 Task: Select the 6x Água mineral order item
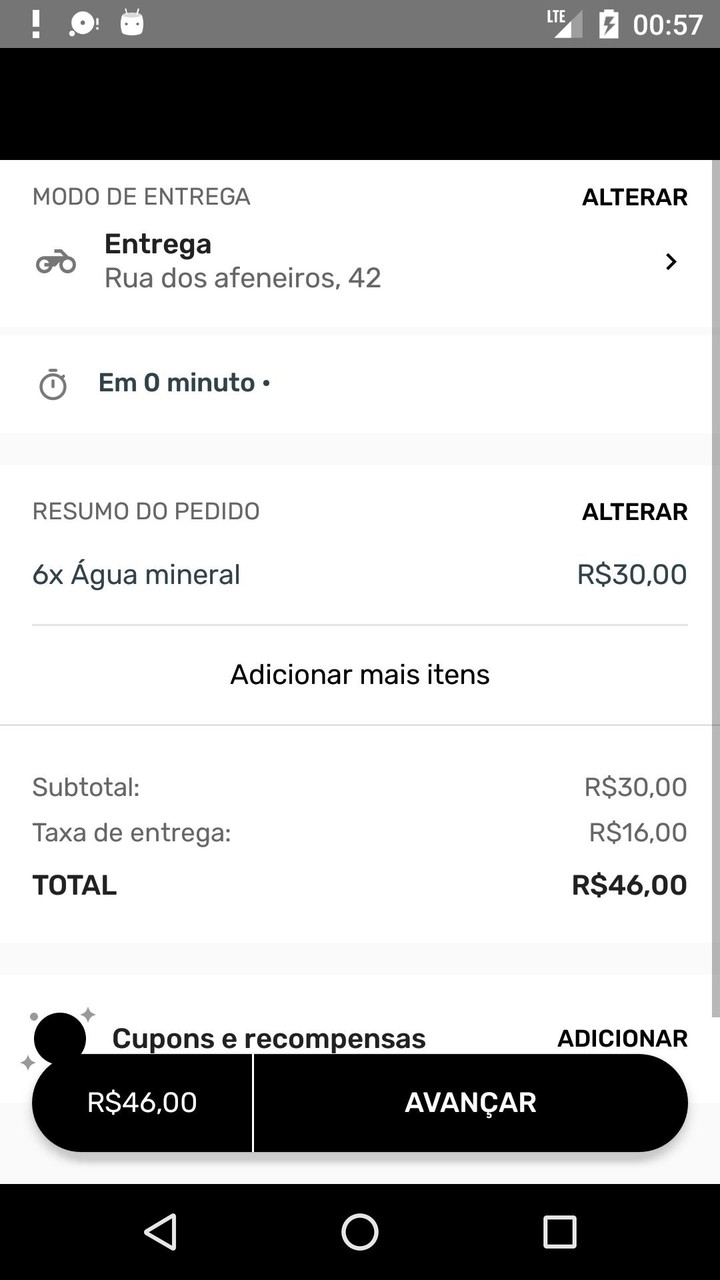137,575
